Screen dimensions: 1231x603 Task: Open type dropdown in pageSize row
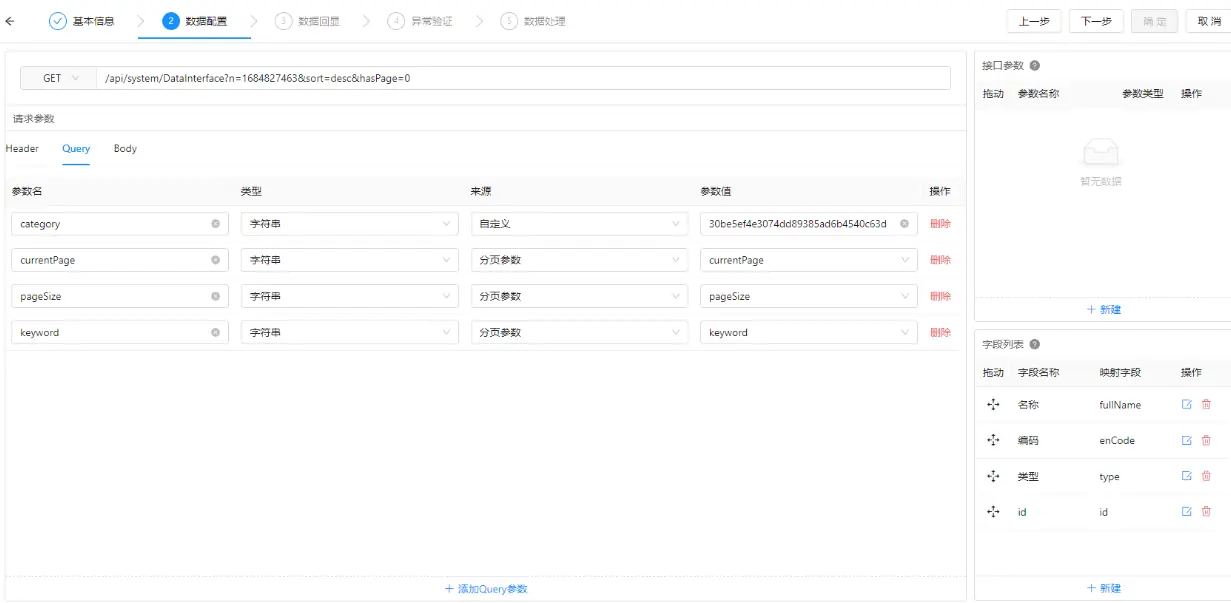349,297
